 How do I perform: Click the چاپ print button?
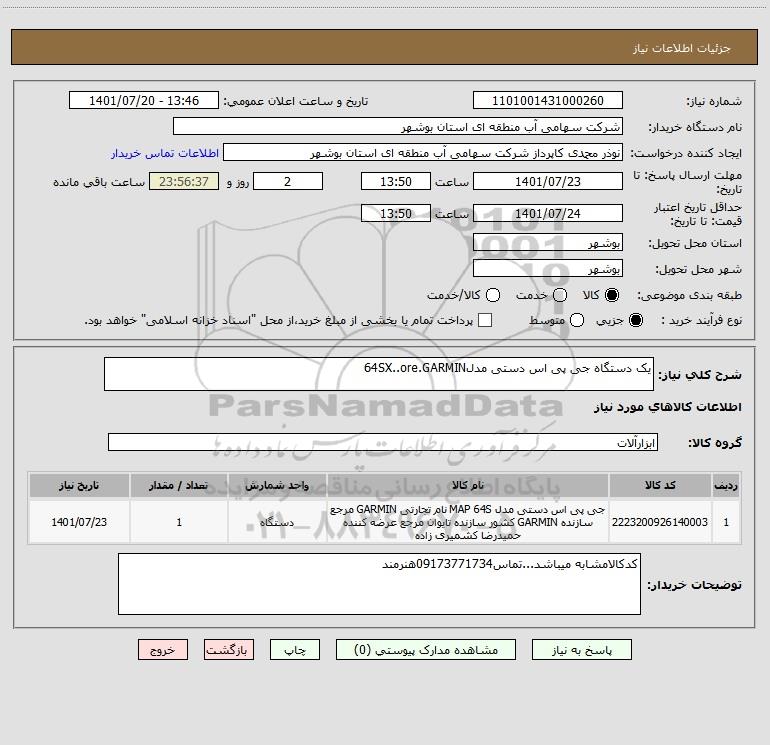(x=295, y=650)
